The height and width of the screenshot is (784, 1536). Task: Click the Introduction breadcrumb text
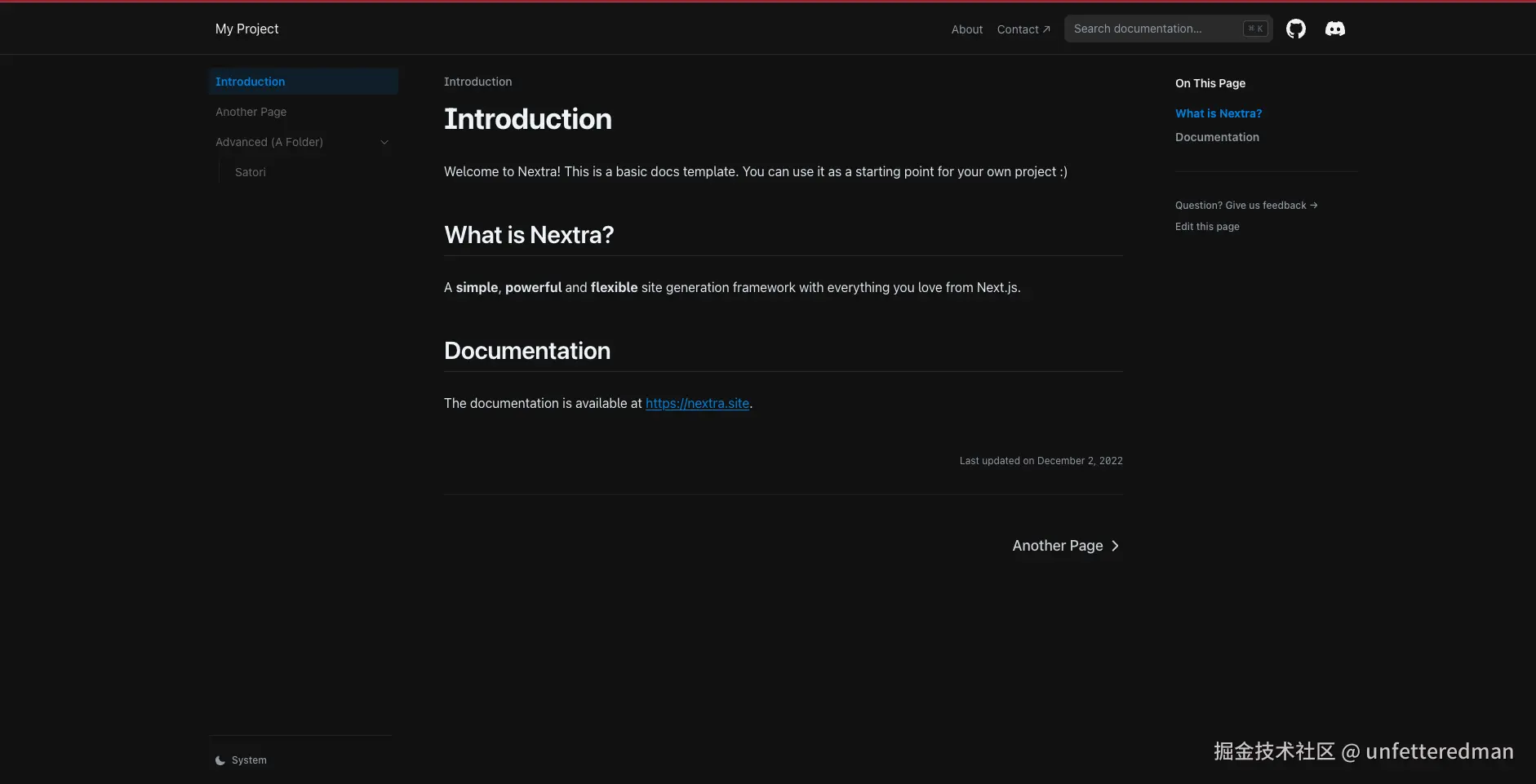[x=477, y=82]
